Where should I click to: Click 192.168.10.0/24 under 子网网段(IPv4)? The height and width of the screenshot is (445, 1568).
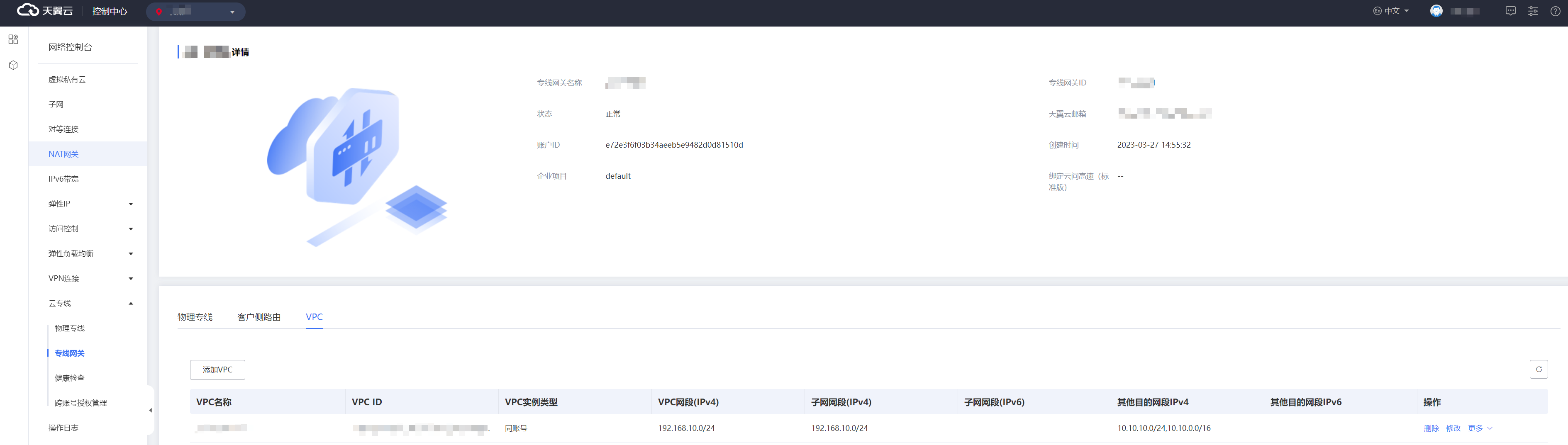click(x=839, y=428)
